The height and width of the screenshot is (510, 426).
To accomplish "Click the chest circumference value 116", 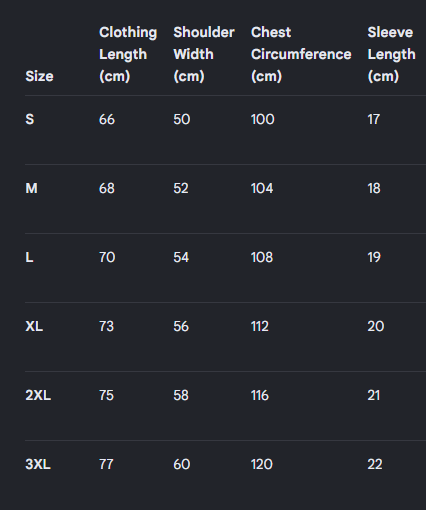I will (260, 395).
